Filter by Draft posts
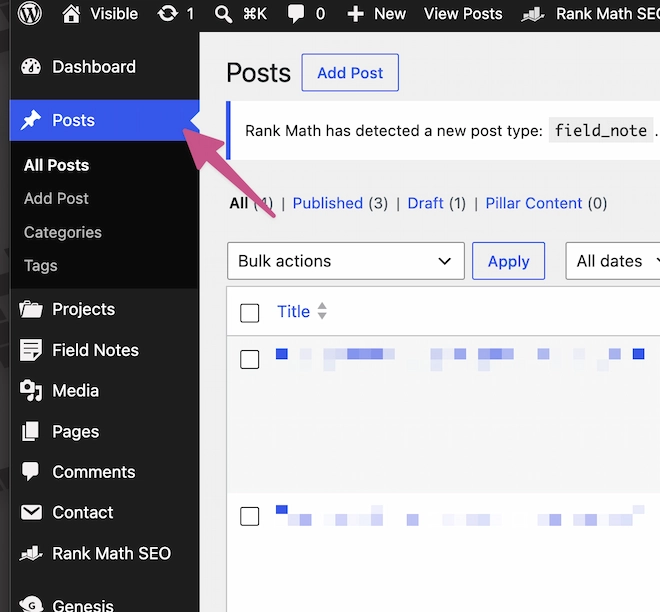The image size is (660, 612). pyautogui.click(x=425, y=203)
